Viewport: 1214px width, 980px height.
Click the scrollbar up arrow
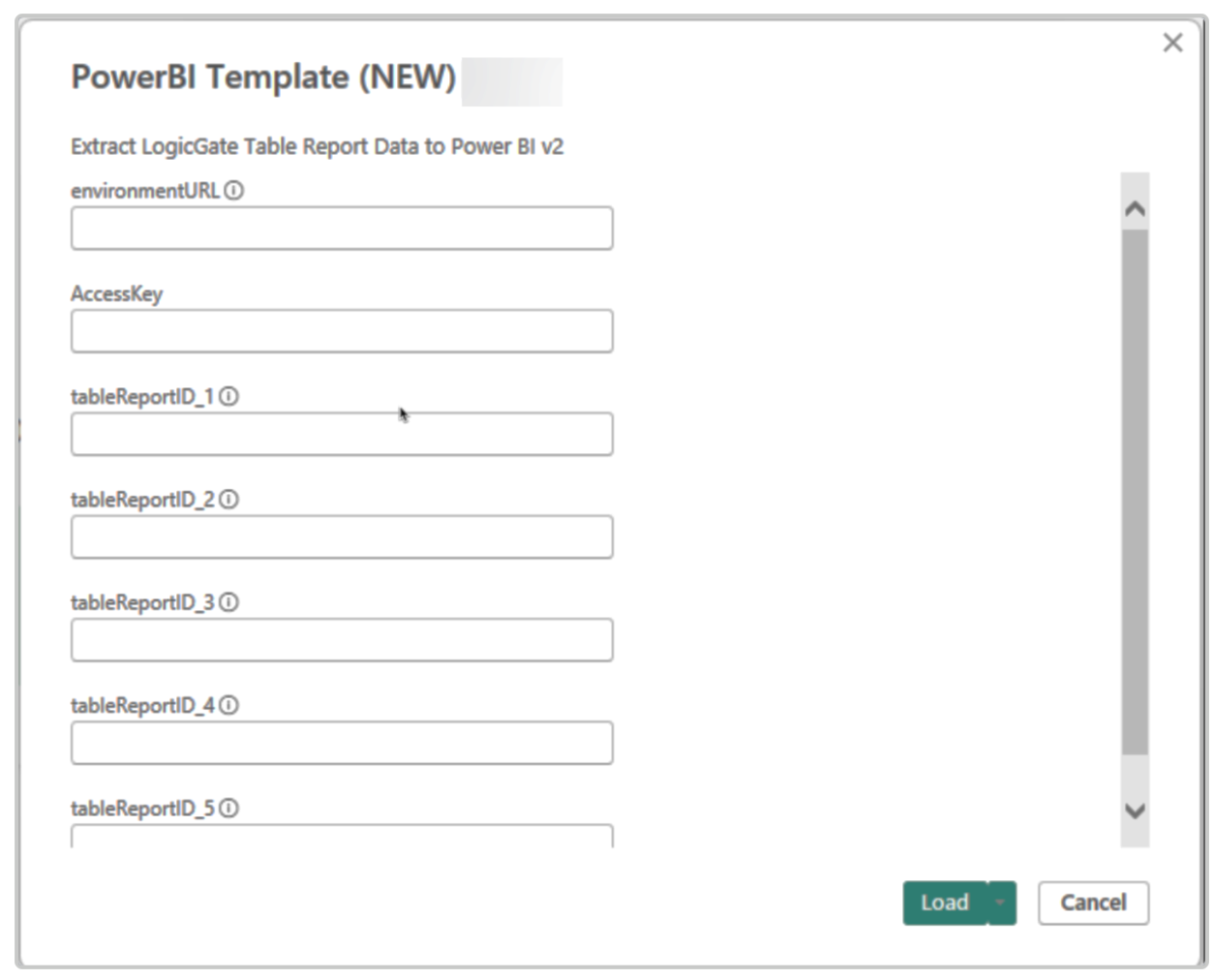(1135, 208)
